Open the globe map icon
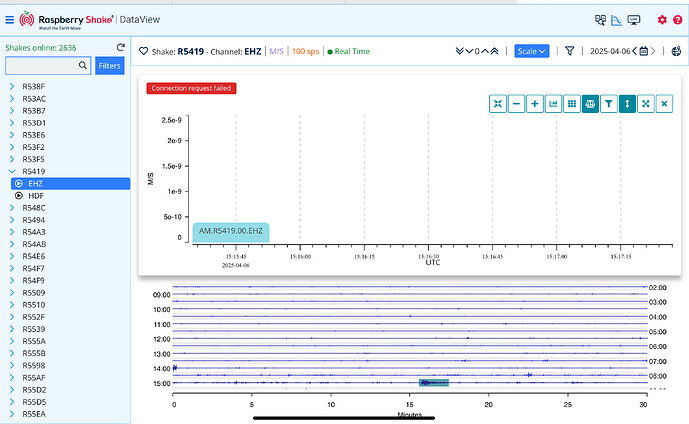 pos(676,51)
